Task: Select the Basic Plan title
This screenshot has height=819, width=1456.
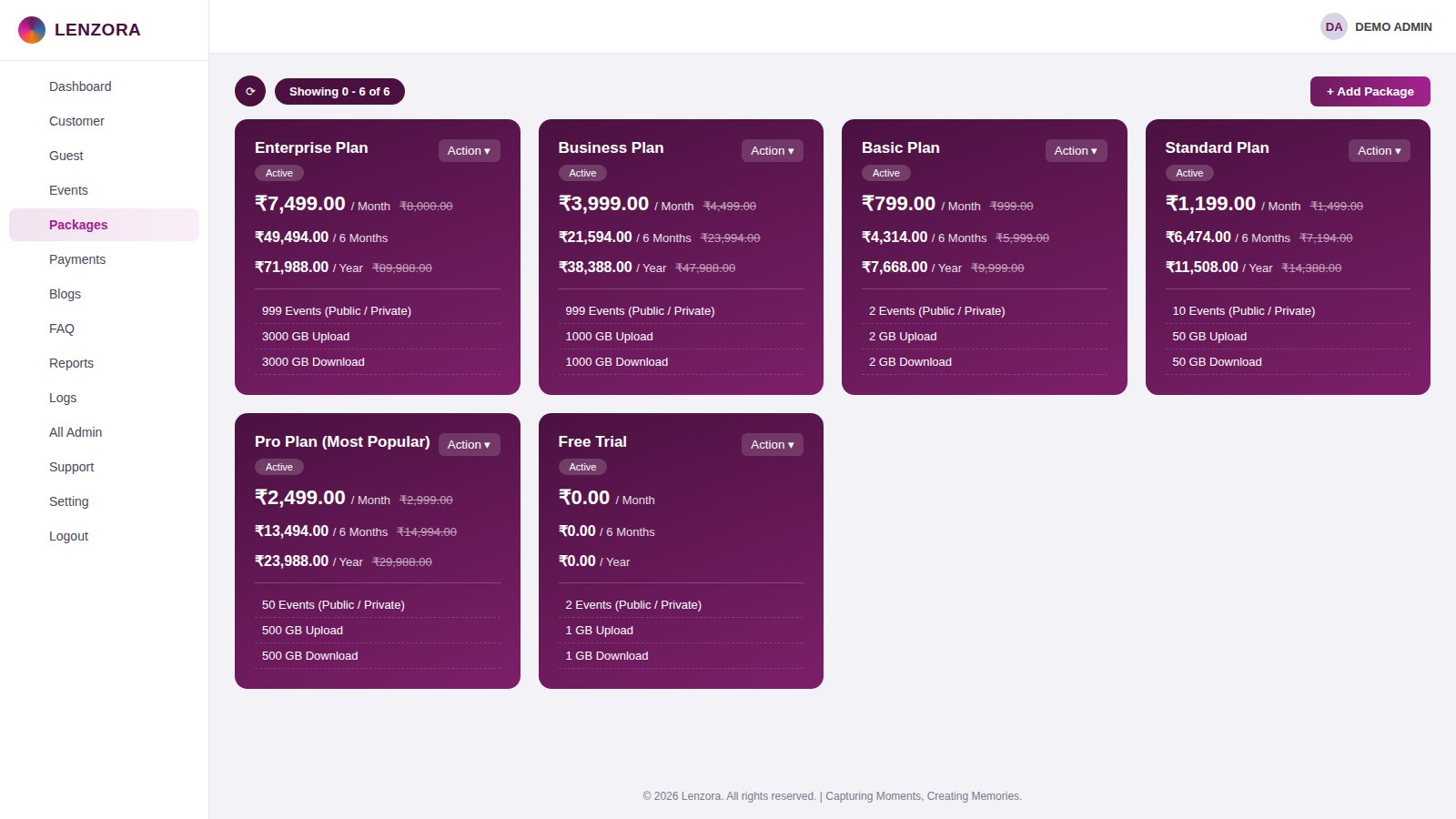Action: [x=901, y=147]
